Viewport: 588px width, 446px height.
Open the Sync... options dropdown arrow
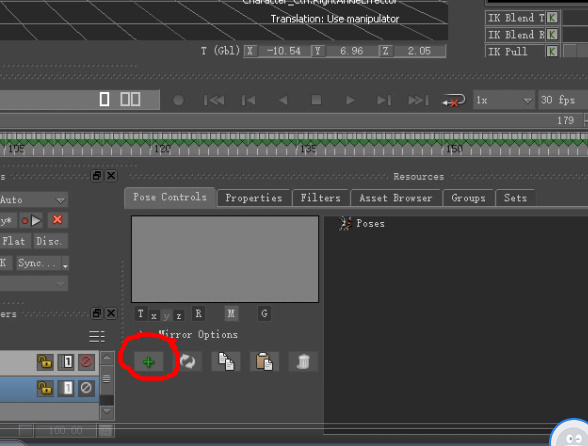(65, 264)
